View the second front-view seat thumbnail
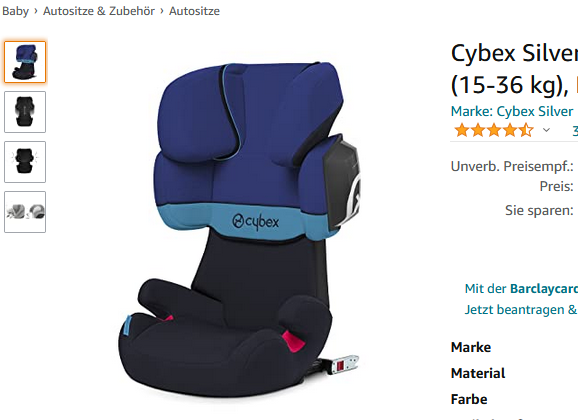The height and width of the screenshot is (420, 578). coord(25,112)
